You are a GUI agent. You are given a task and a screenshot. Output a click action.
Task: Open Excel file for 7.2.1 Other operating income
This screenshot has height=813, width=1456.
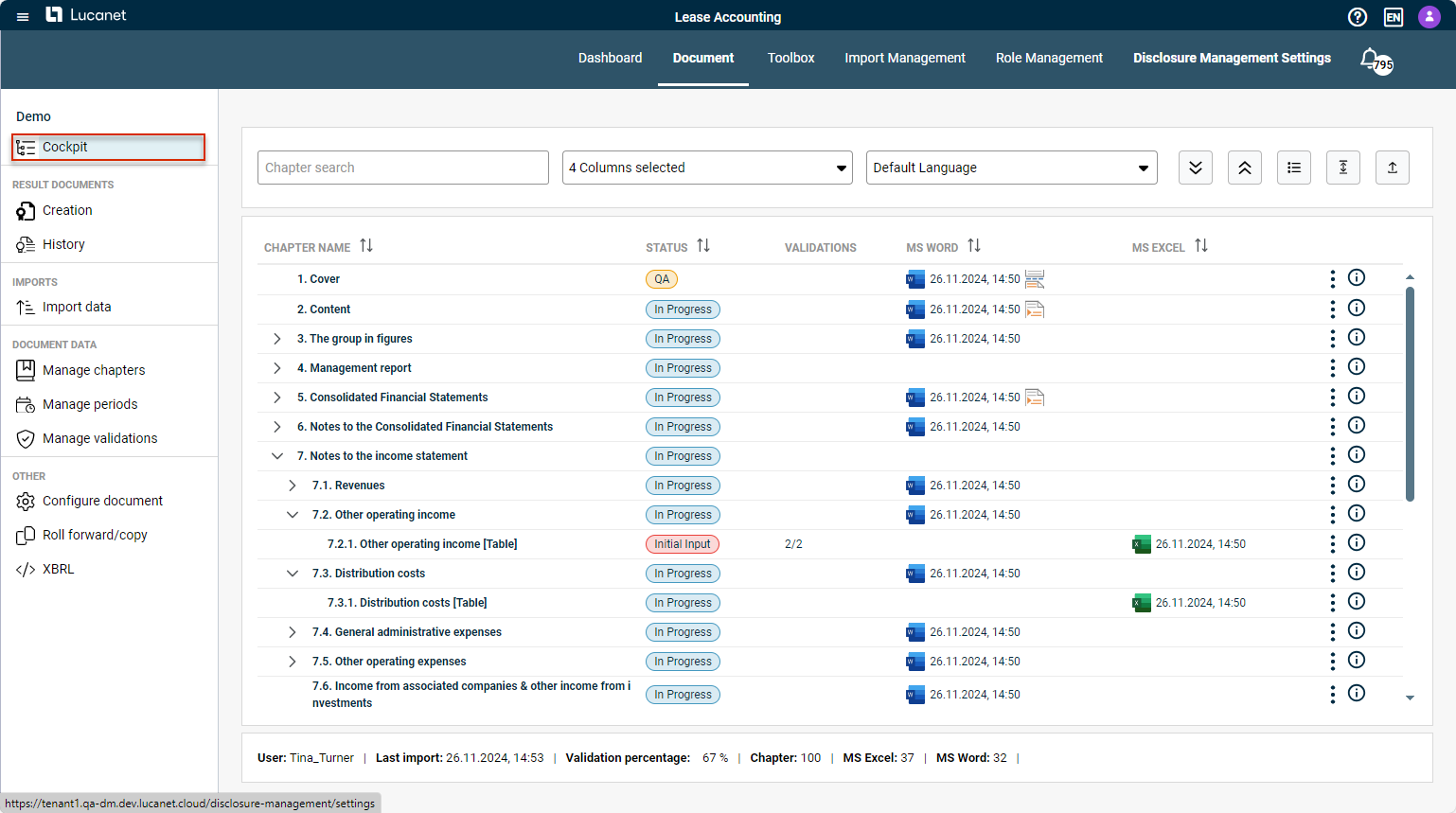(1142, 544)
